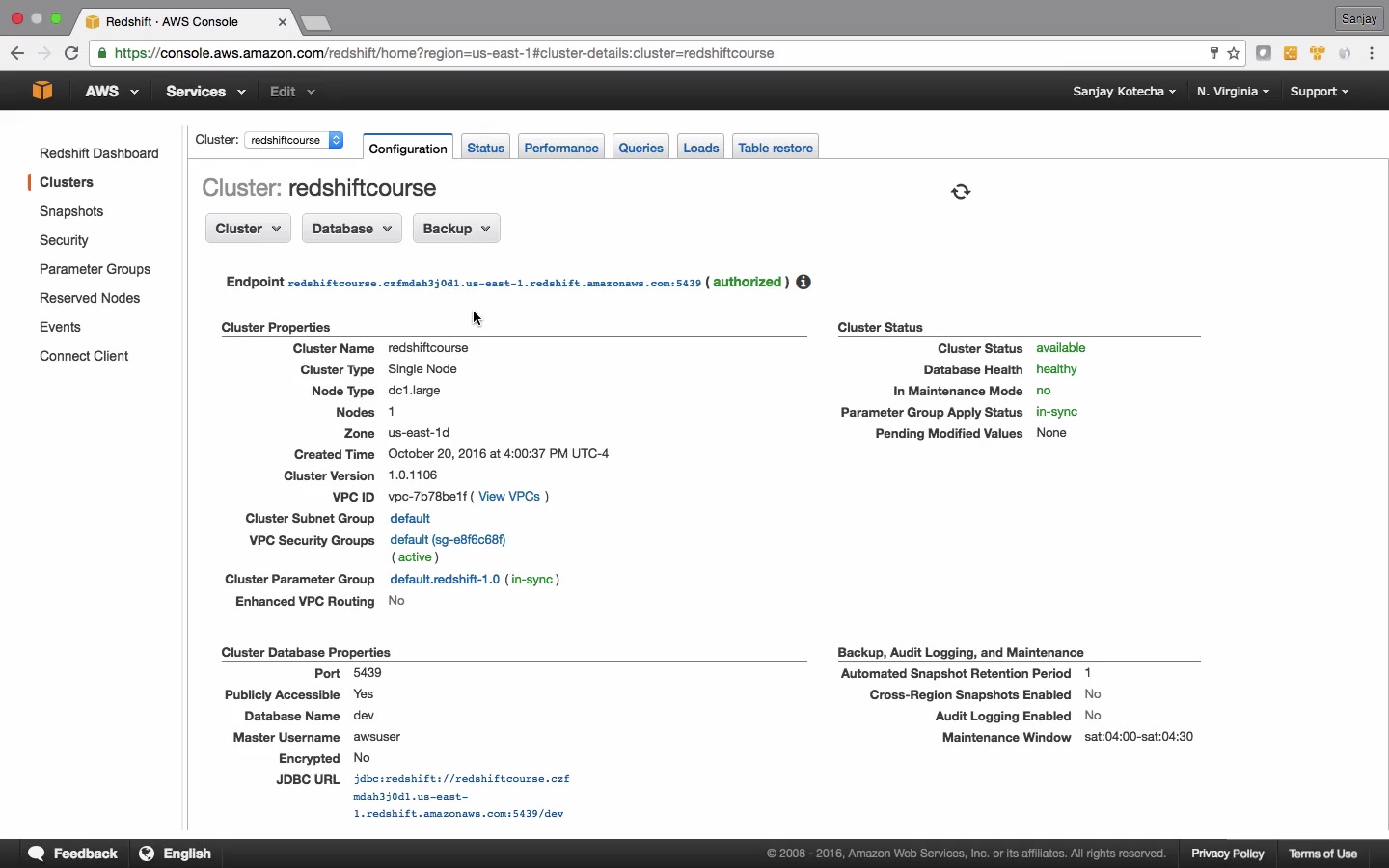Expand the Services menu
Image resolution: width=1389 pixels, height=868 pixels.
pyautogui.click(x=205, y=92)
